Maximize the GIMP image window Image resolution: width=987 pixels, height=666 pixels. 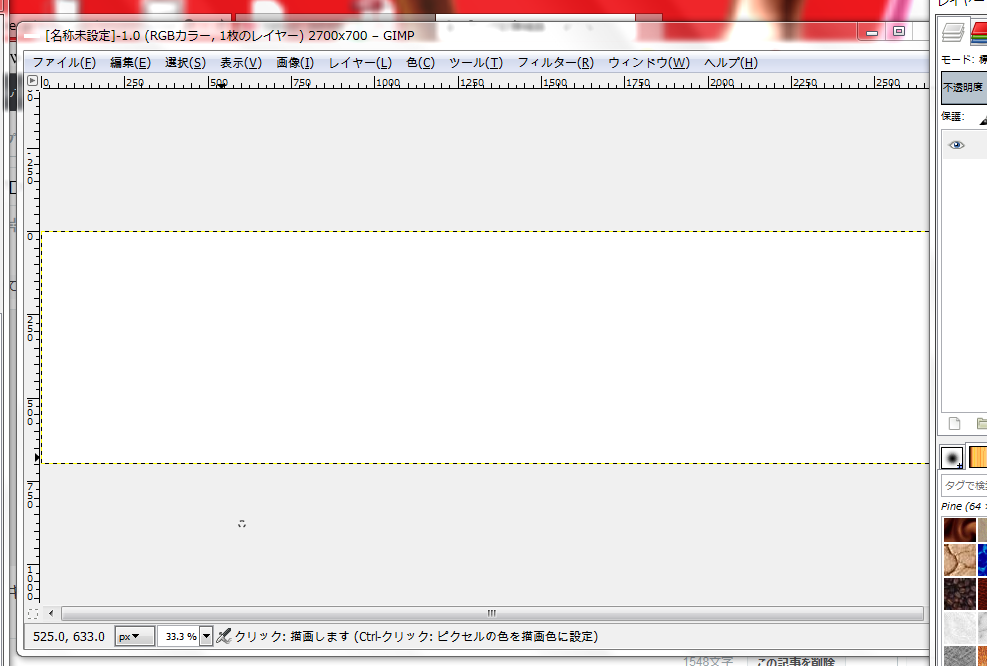899,32
